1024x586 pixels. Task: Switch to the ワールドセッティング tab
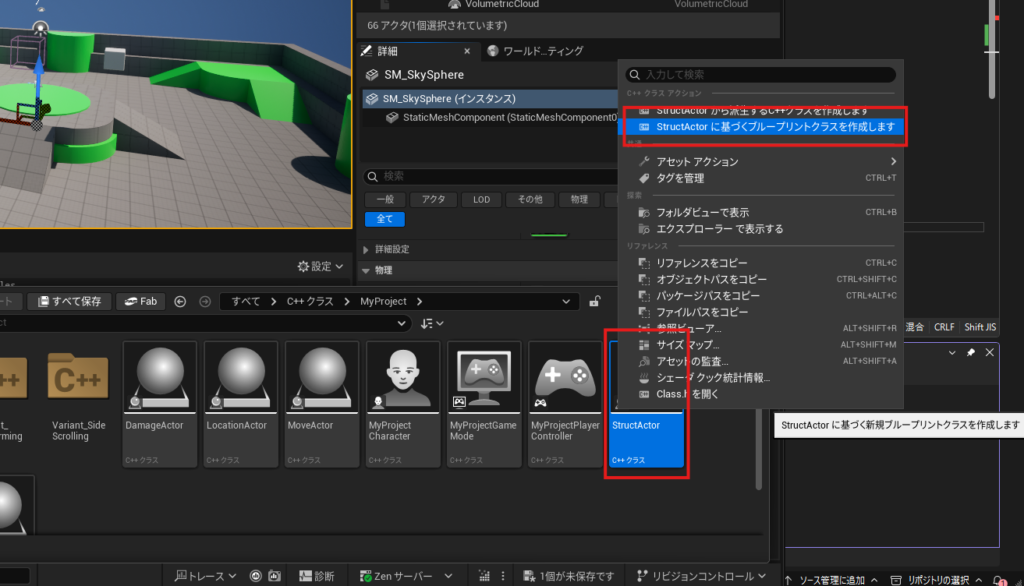(536, 51)
